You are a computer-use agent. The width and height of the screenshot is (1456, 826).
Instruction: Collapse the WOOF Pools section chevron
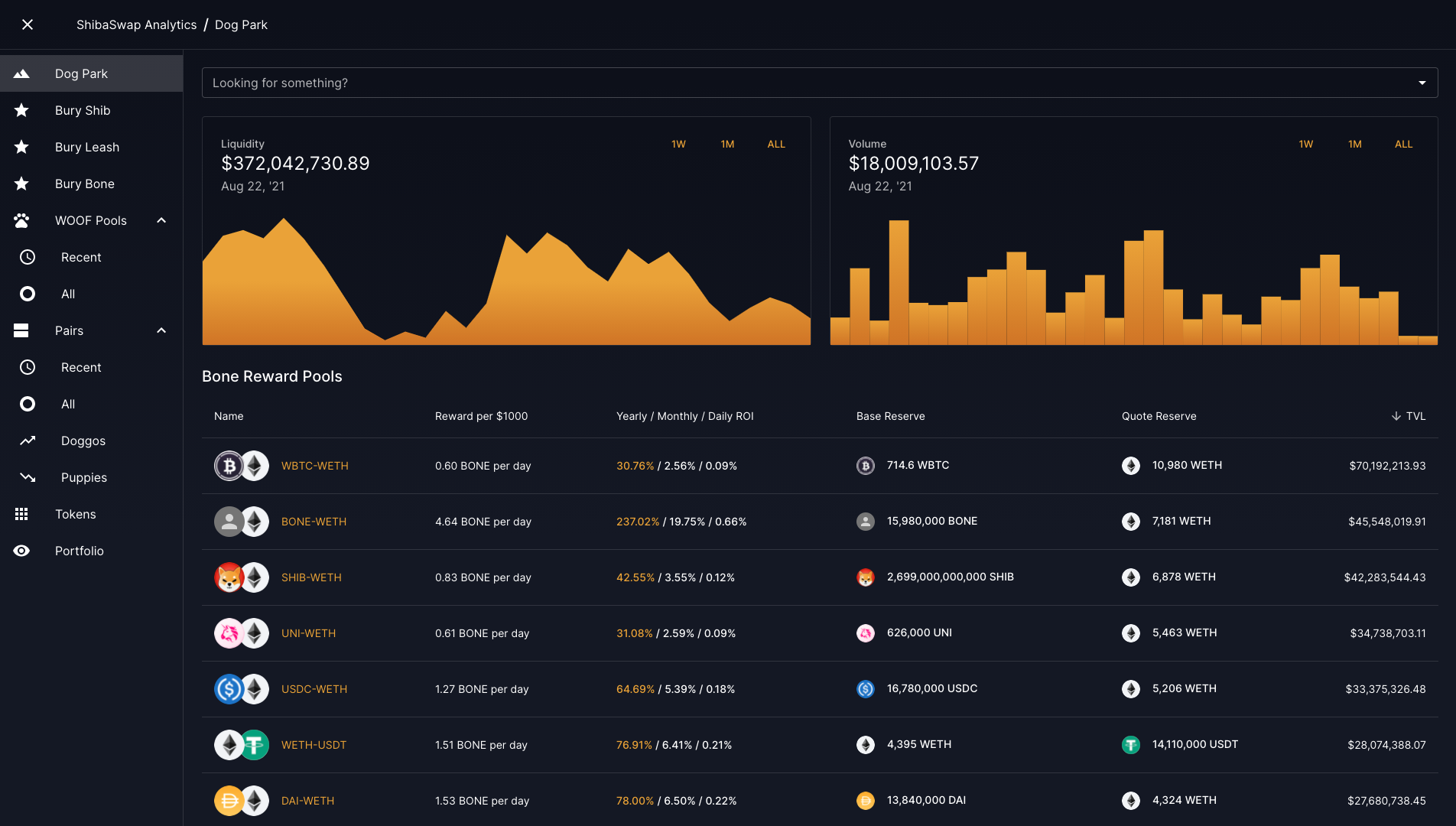[x=161, y=220]
